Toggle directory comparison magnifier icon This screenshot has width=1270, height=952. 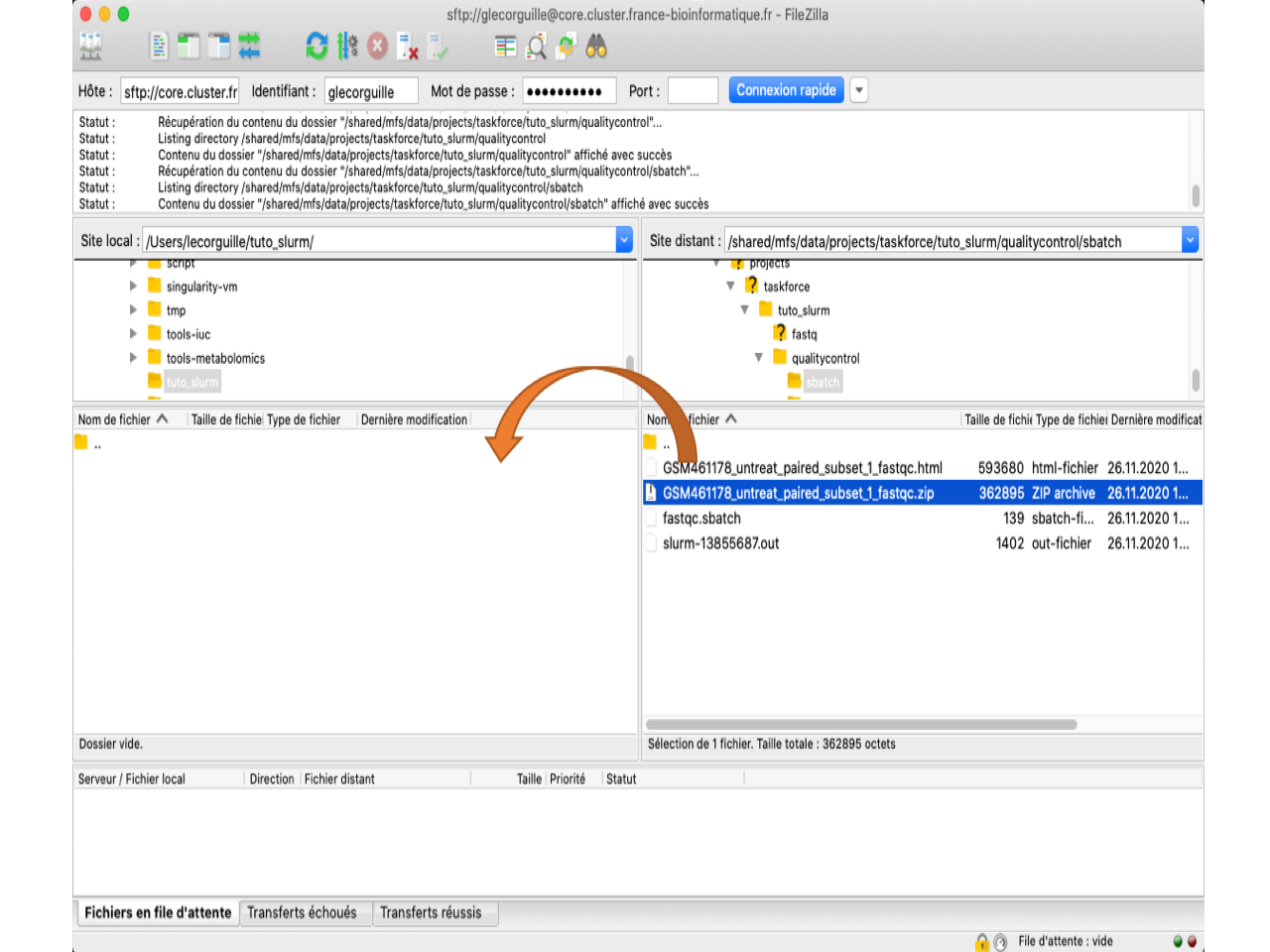pos(537,46)
